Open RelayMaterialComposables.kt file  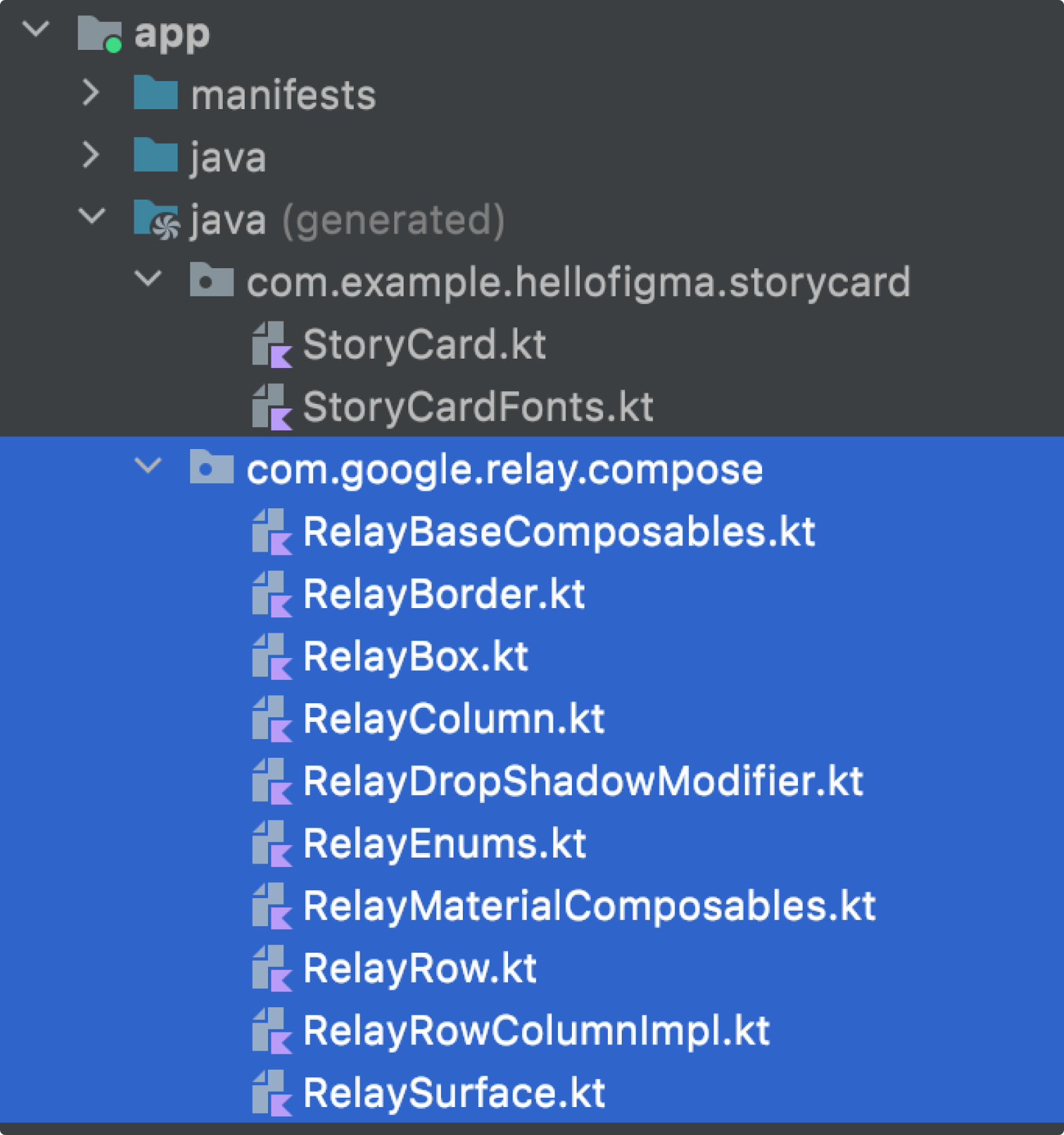coord(589,907)
